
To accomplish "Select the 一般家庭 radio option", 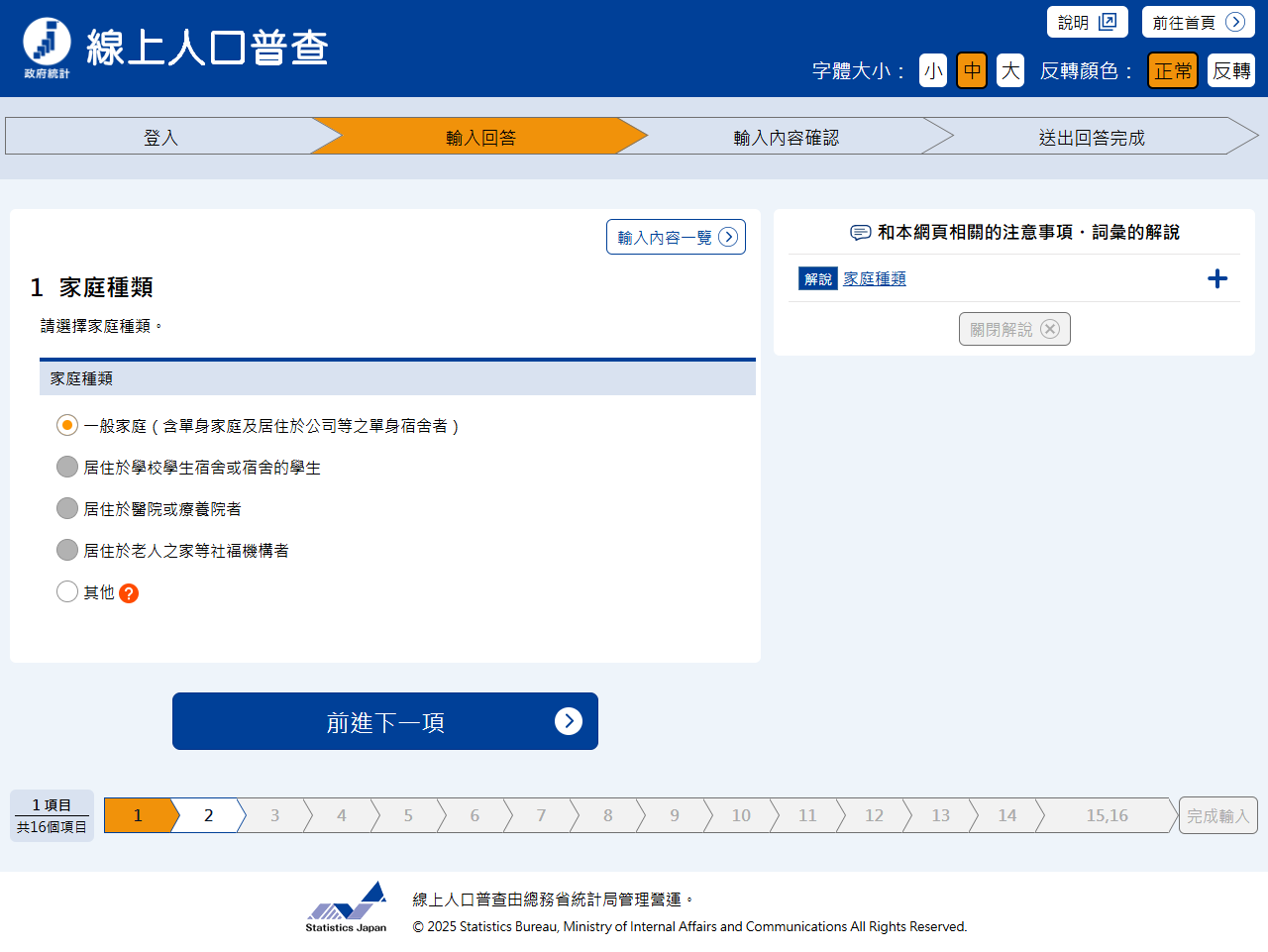I will (x=67, y=425).
